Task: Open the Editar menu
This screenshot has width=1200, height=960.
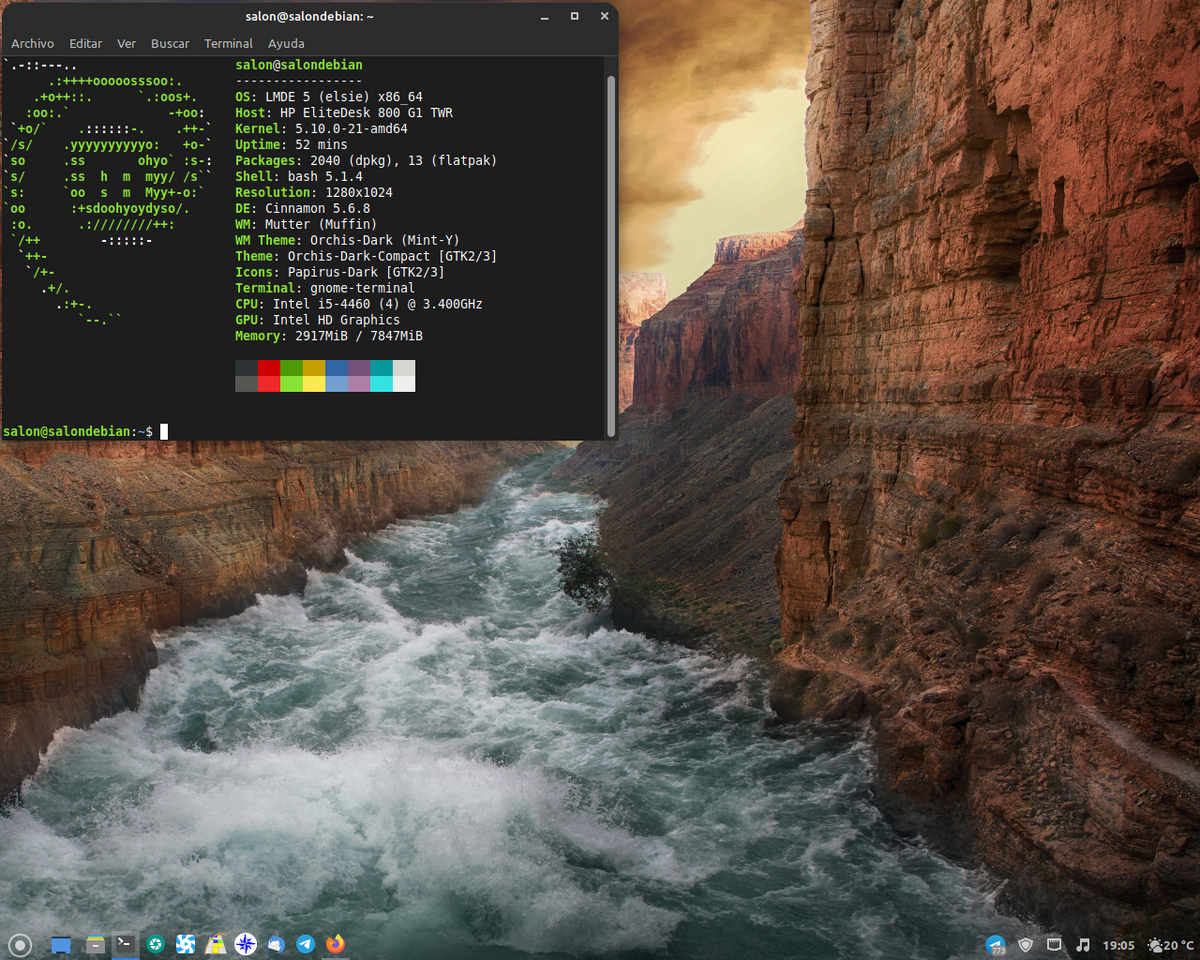Action: 86,43
